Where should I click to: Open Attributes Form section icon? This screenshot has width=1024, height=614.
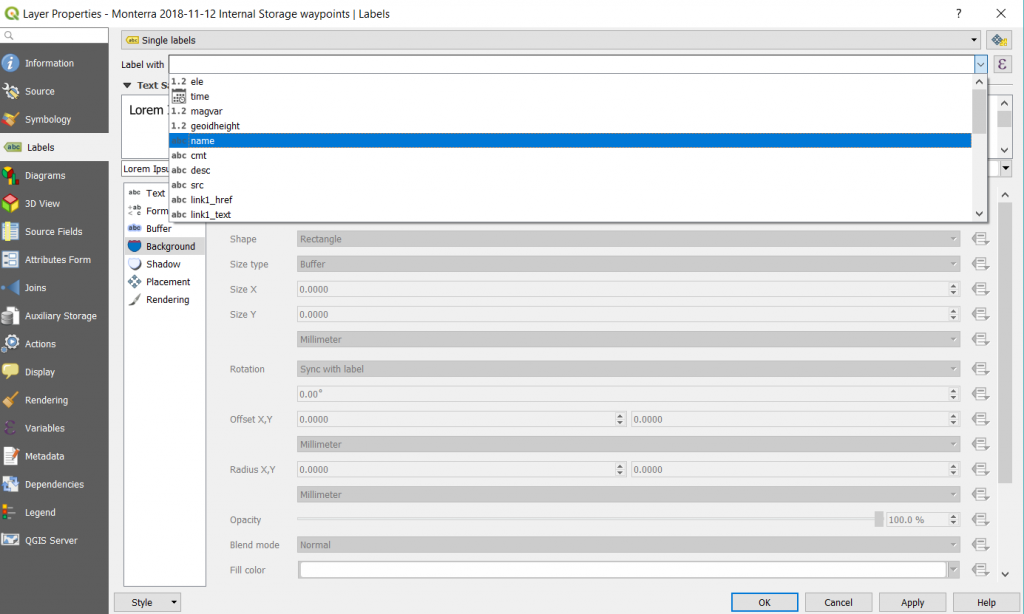10,259
